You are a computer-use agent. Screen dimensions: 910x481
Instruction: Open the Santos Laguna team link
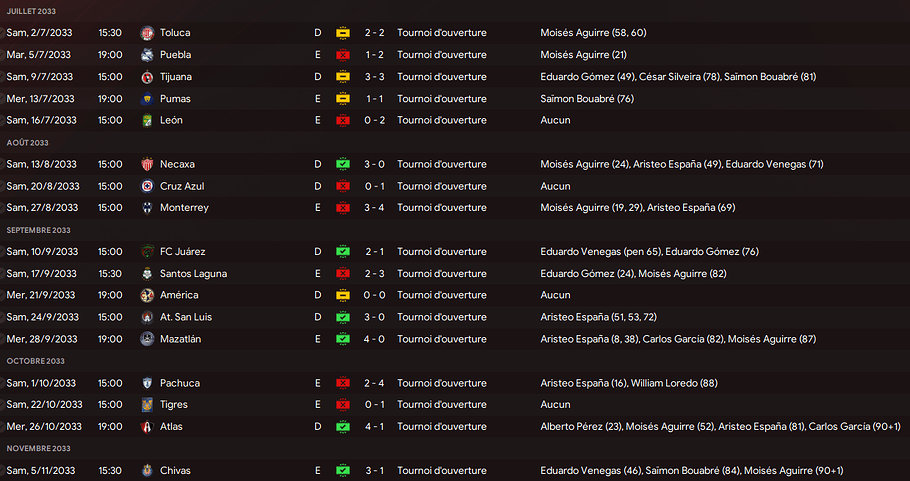(x=193, y=273)
